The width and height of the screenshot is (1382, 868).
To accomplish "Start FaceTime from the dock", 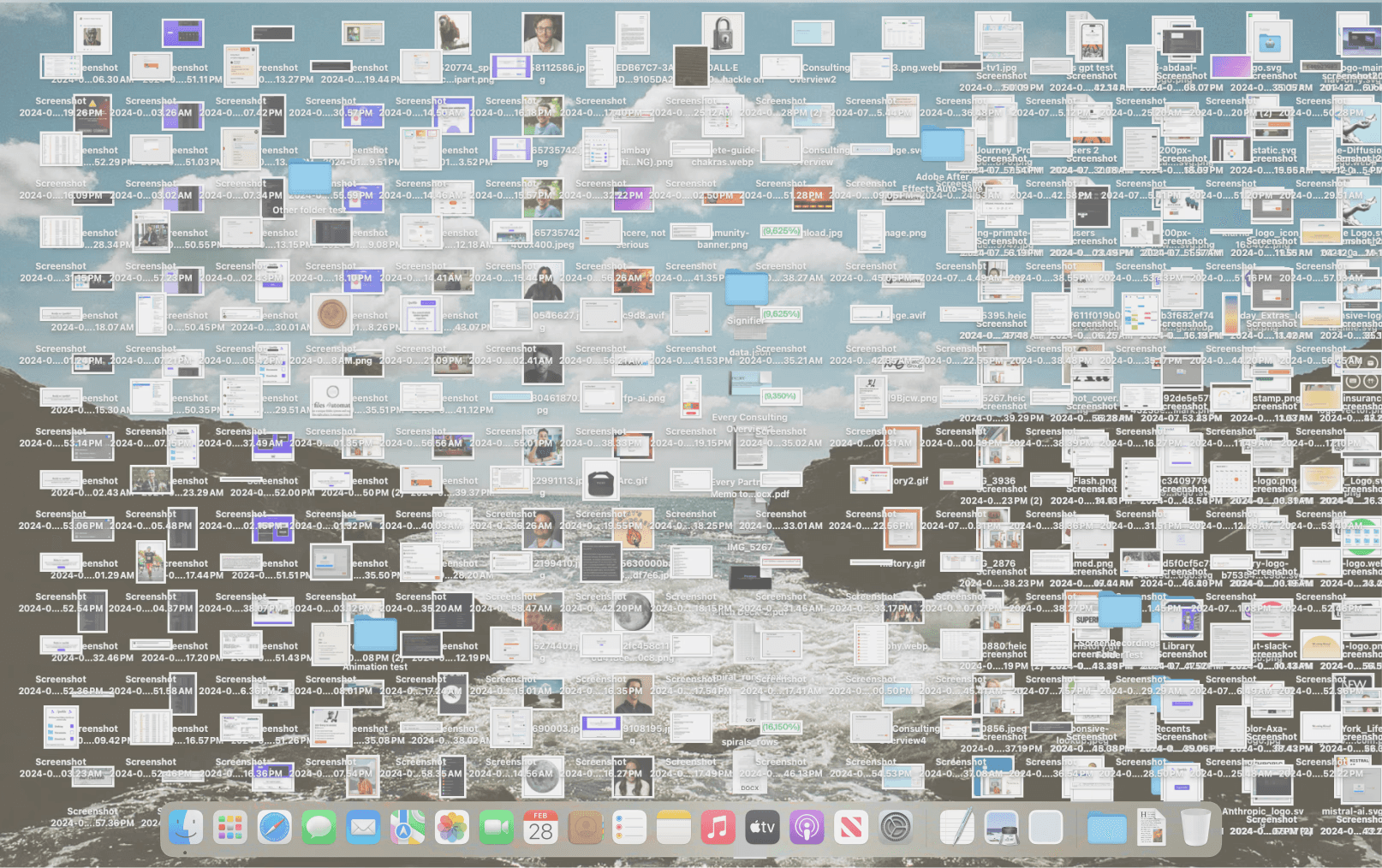I will pyautogui.click(x=497, y=827).
